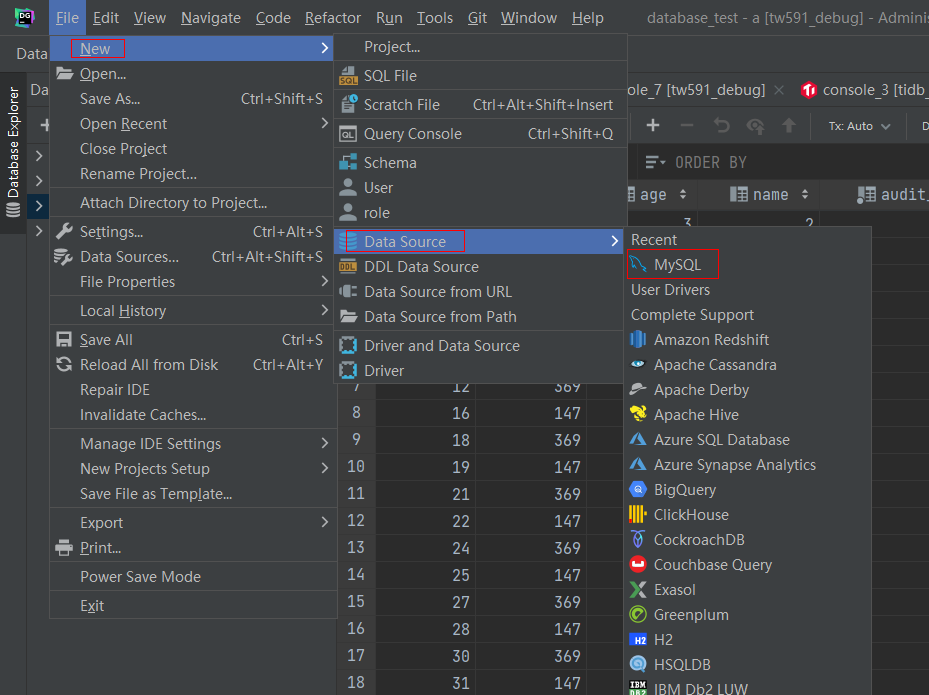Open the Help menu

click(588, 18)
